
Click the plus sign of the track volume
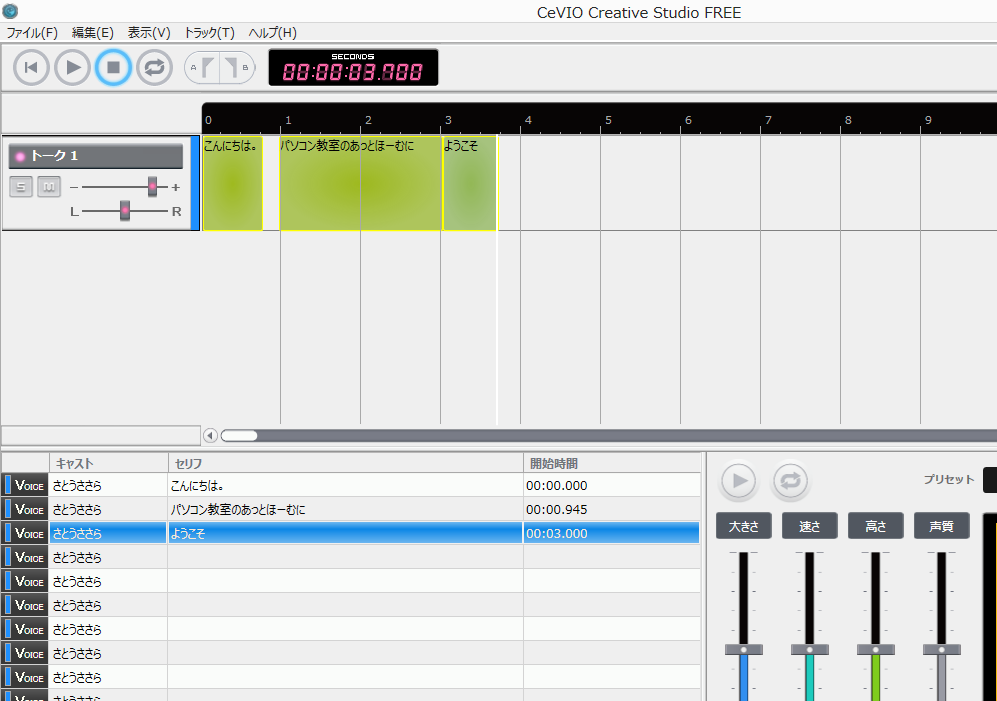pos(175,187)
